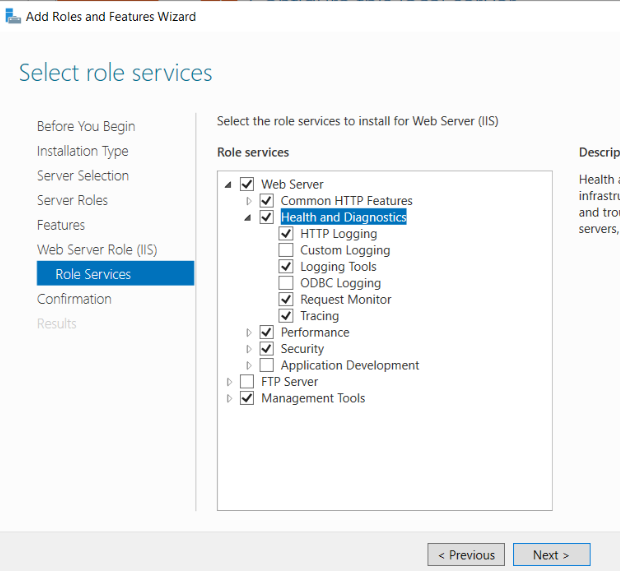The width and height of the screenshot is (620, 571).
Task: Open the Web Server Role (IIS) step
Action: (97, 250)
